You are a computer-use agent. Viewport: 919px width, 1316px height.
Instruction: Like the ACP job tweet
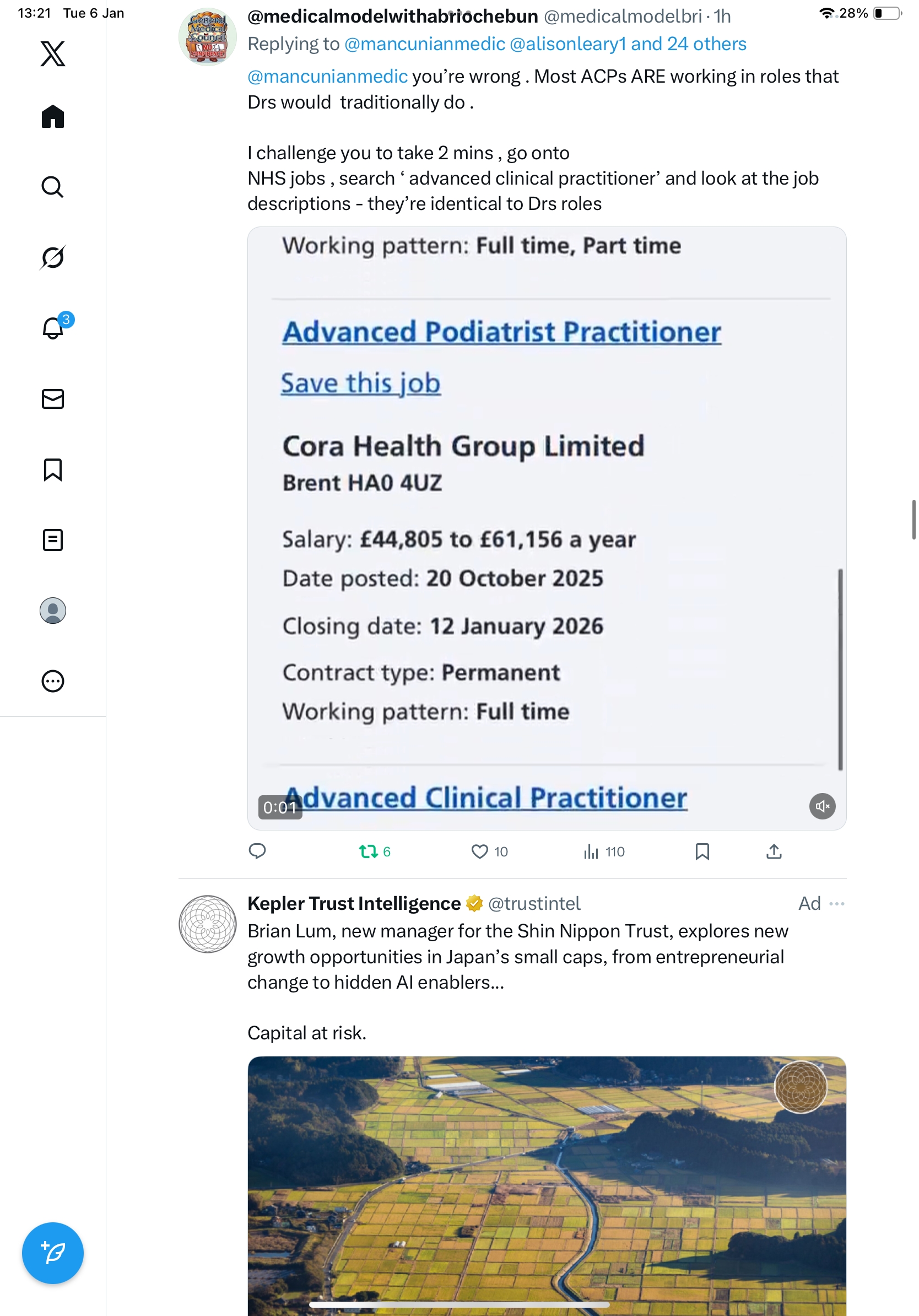coord(479,852)
